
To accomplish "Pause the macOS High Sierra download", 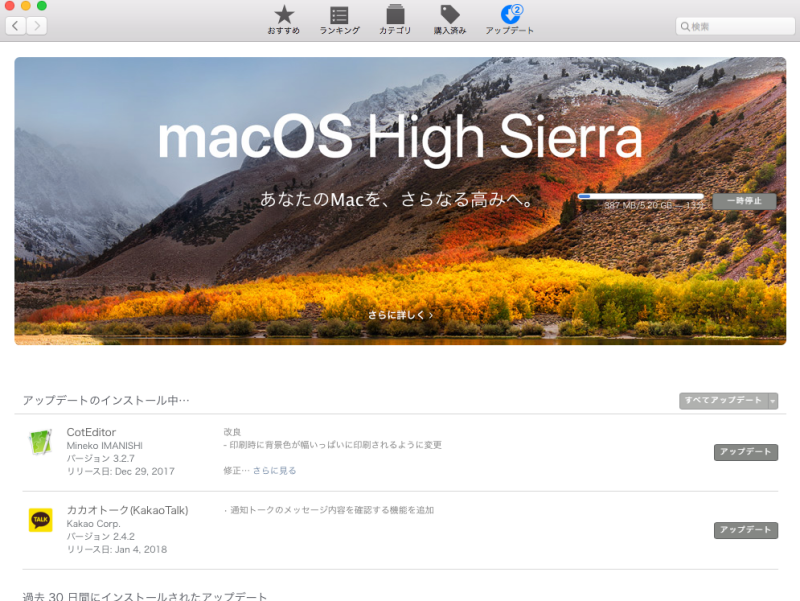I will tap(744, 200).
